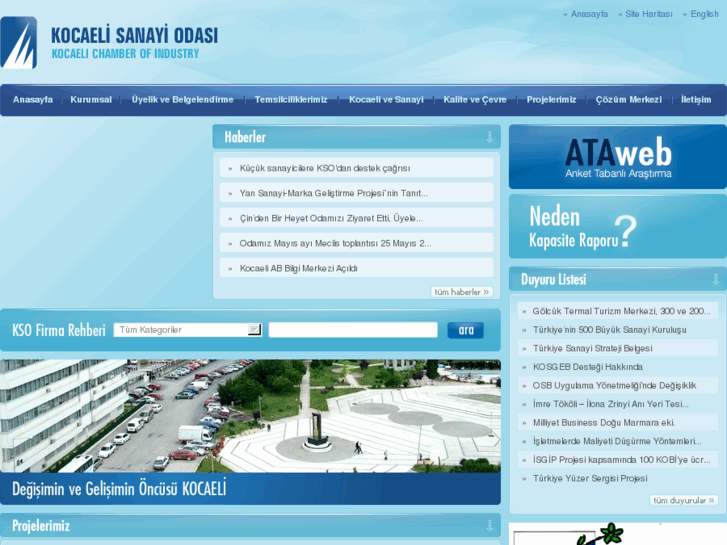Click the Projelerimiz panel header grip icon
Viewport: 727px width, 545px height.
(x=490, y=526)
